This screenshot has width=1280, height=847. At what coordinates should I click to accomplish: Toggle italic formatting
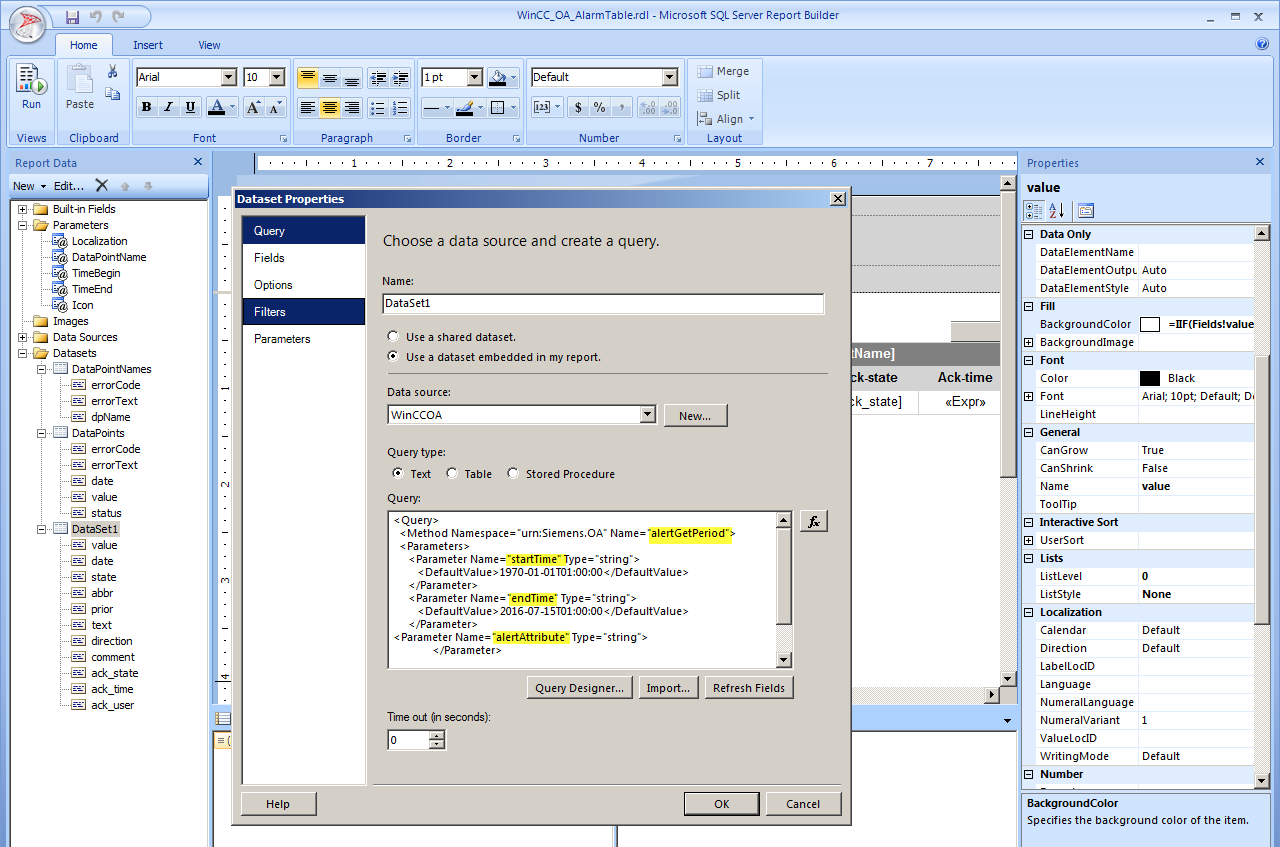pyautogui.click(x=168, y=108)
